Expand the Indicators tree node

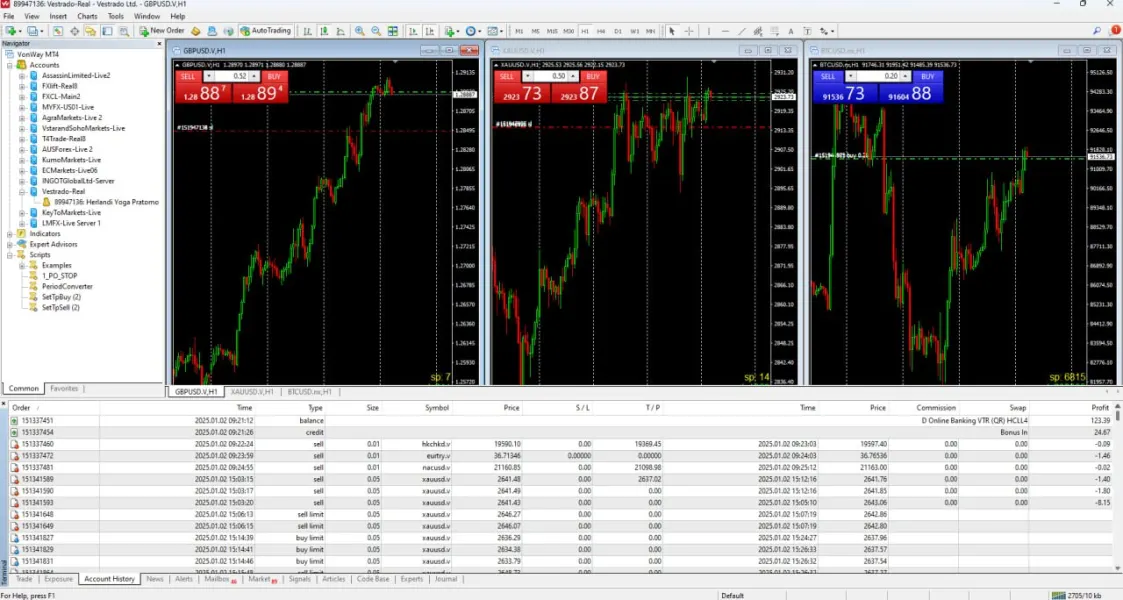pyautogui.click(x=10, y=234)
